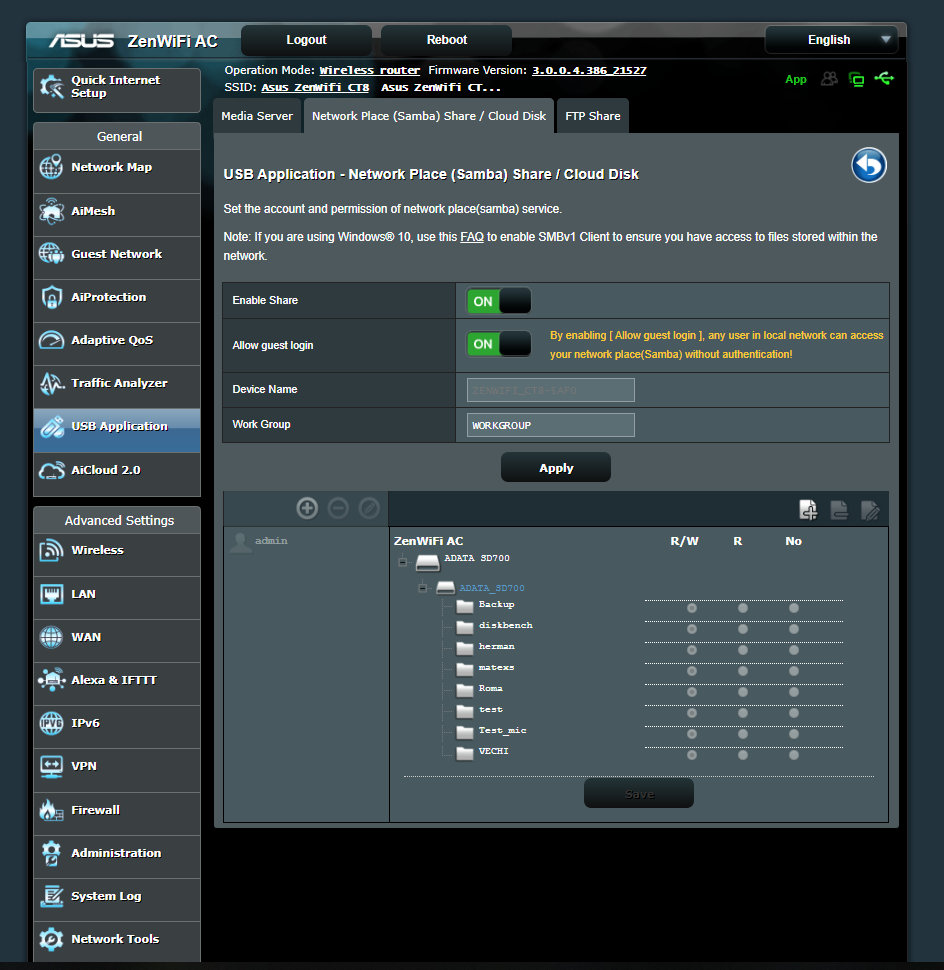This screenshot has height=970, width=944.
Task: Open the firmware version link
Action: (x=589, y=71)
